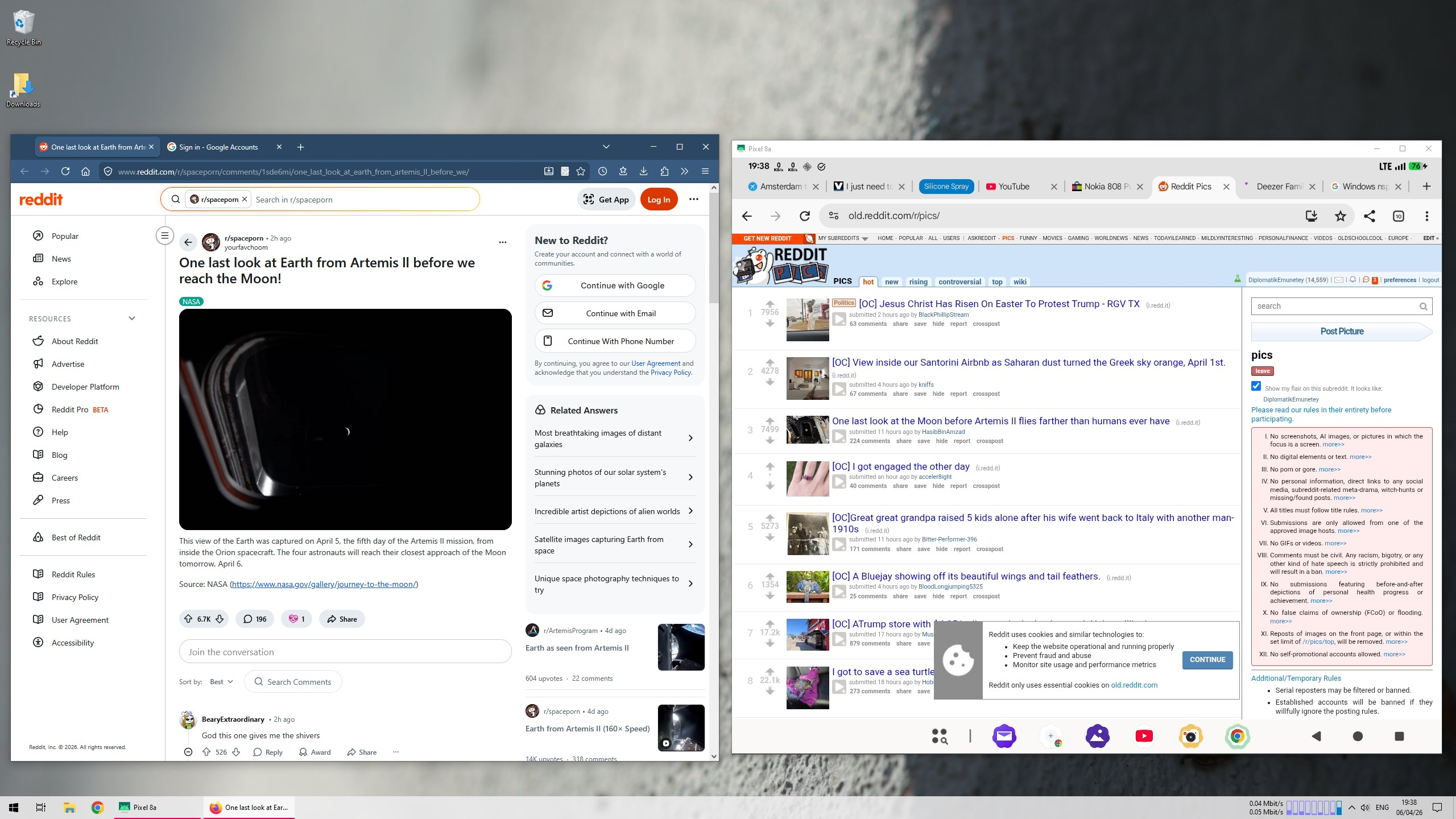The width and height of the screenshot is (1456, 819).
Task: Collapse the Resources section chevron
Action: point(132,318)
